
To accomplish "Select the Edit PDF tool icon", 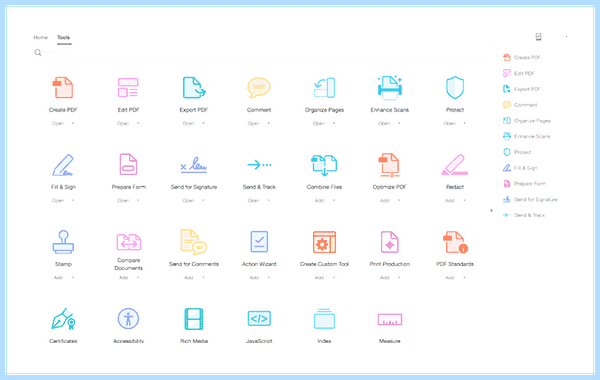I will pos(128,88).
